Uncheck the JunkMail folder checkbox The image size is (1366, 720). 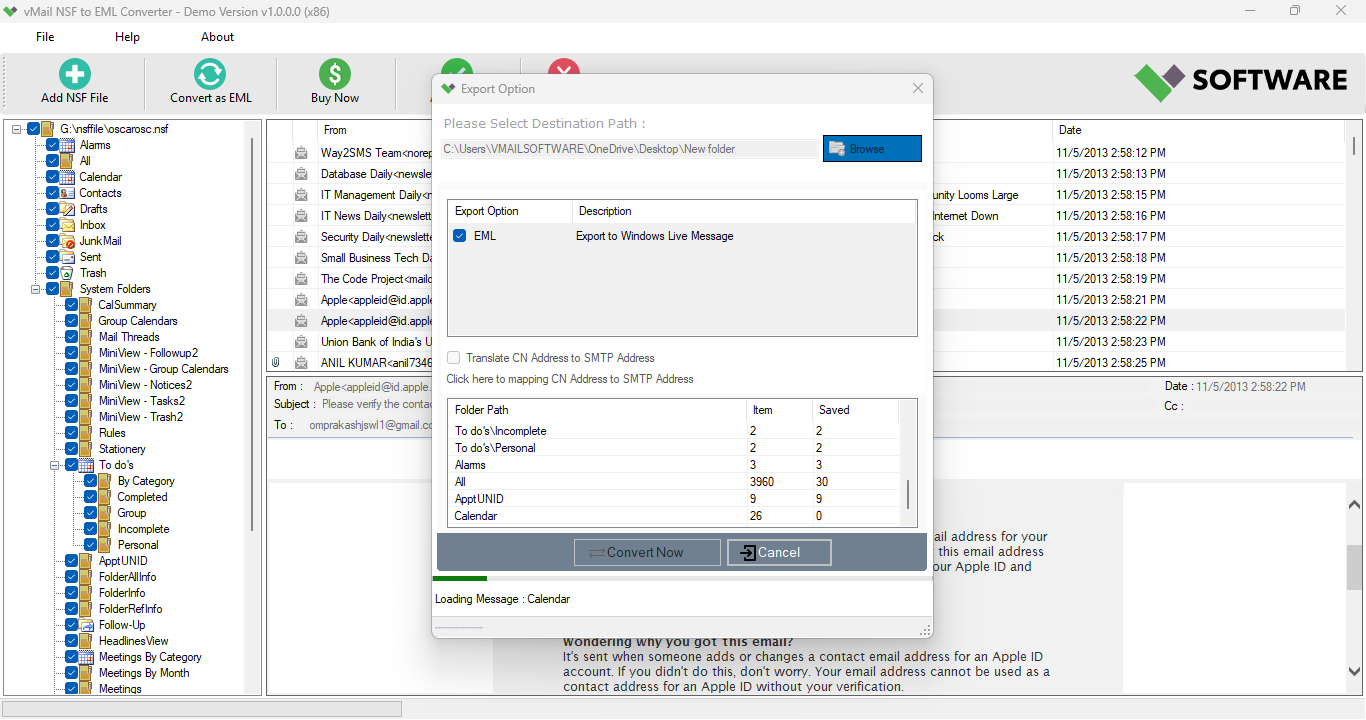pos(53,240)
